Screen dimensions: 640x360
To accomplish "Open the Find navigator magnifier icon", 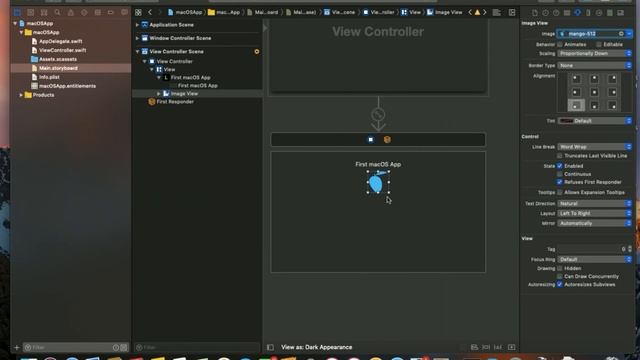I will 58,13.
